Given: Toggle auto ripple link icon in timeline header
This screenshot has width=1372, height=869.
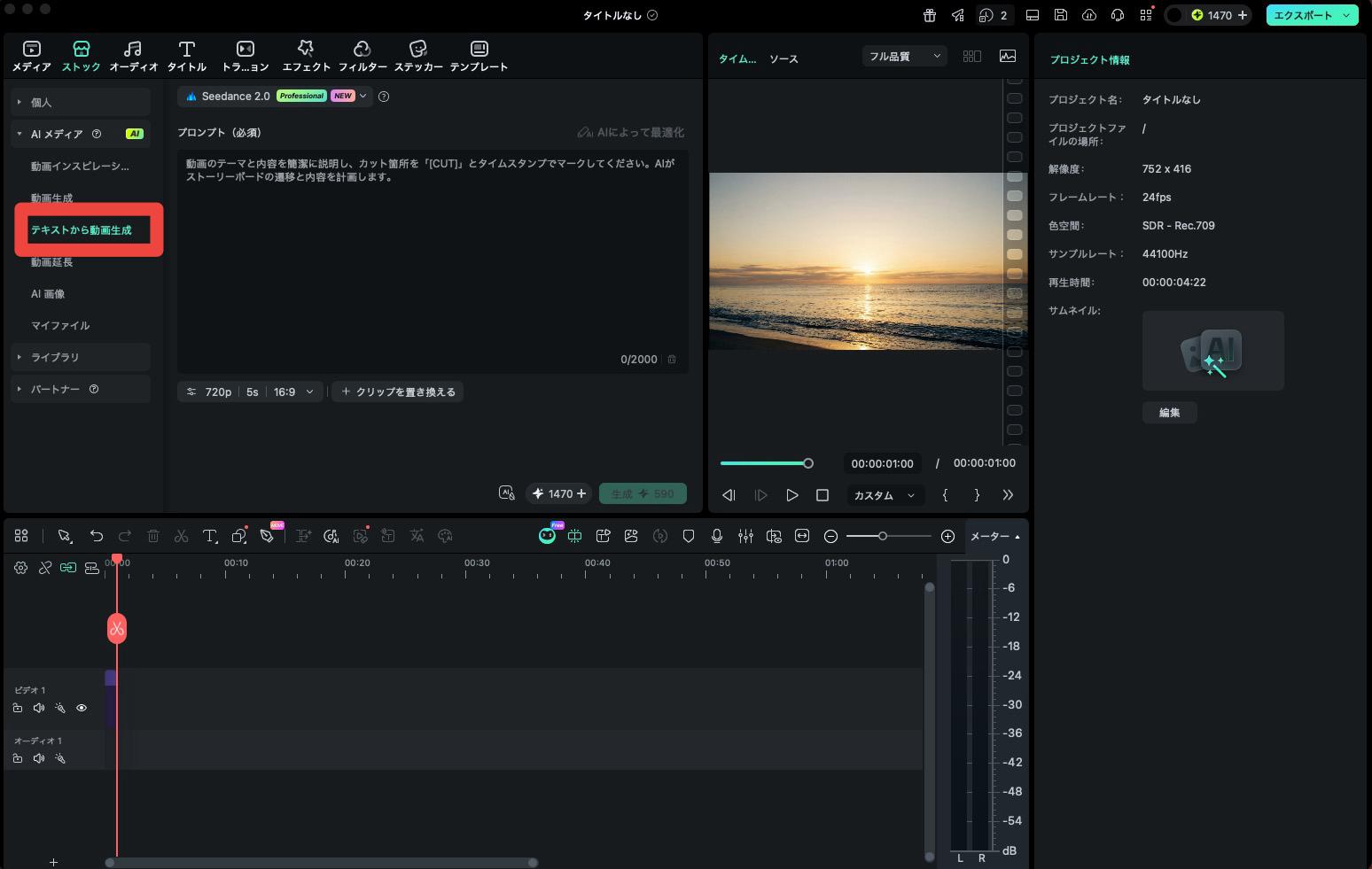Looking at the screenshot, I should [68, 568].
